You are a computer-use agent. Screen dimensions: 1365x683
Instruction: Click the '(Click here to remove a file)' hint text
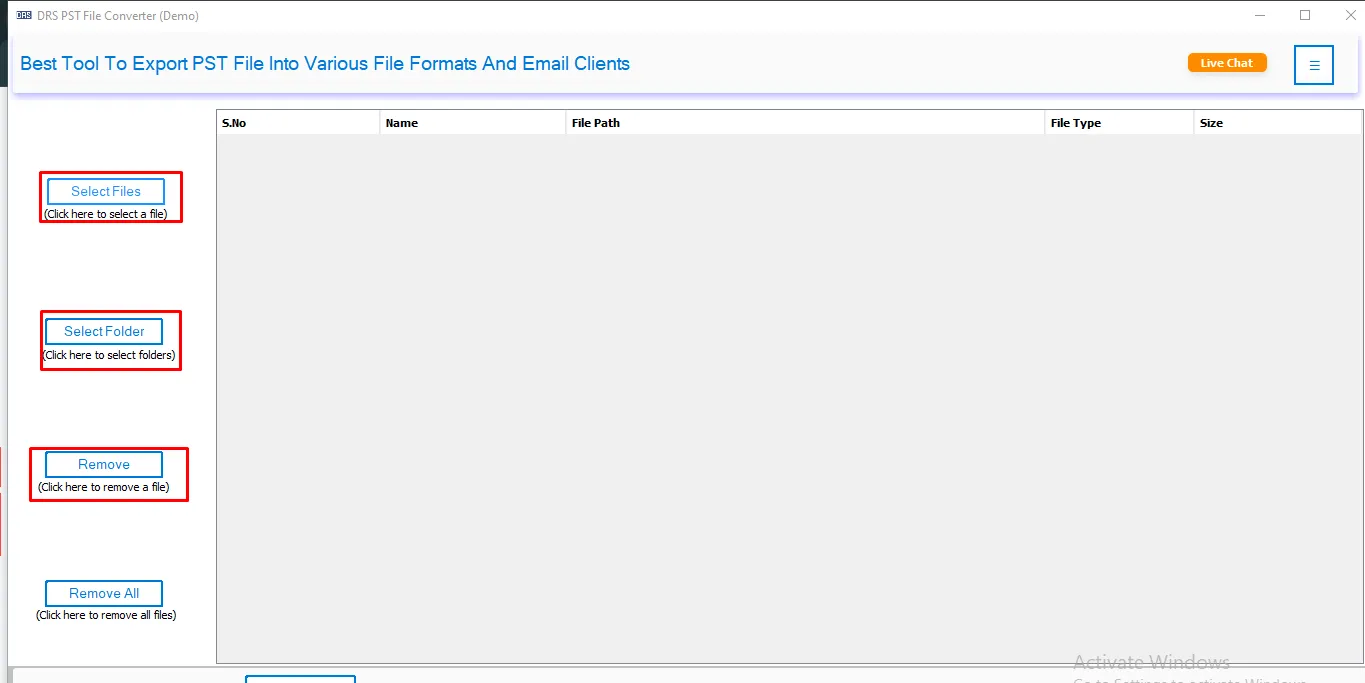(x=104, y=487)
